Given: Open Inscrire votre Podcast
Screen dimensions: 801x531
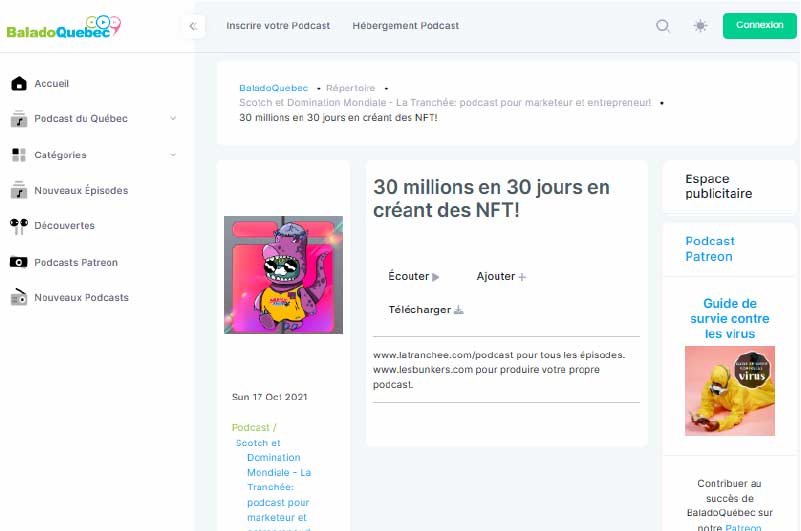Looking at the screenshot, I should (x=278, y=26).
